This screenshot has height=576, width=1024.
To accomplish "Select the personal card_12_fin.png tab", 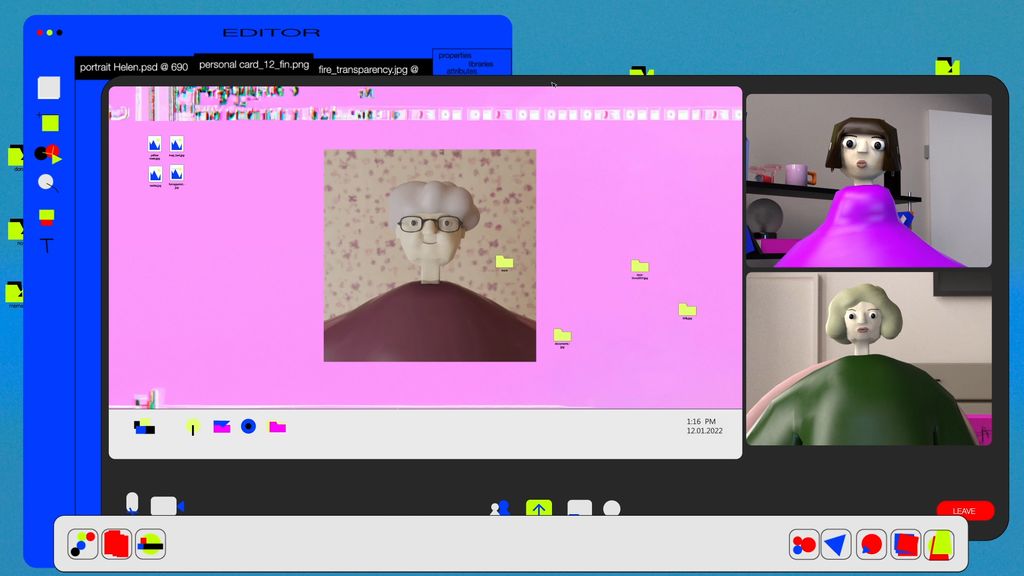I will tap(254, 65).
